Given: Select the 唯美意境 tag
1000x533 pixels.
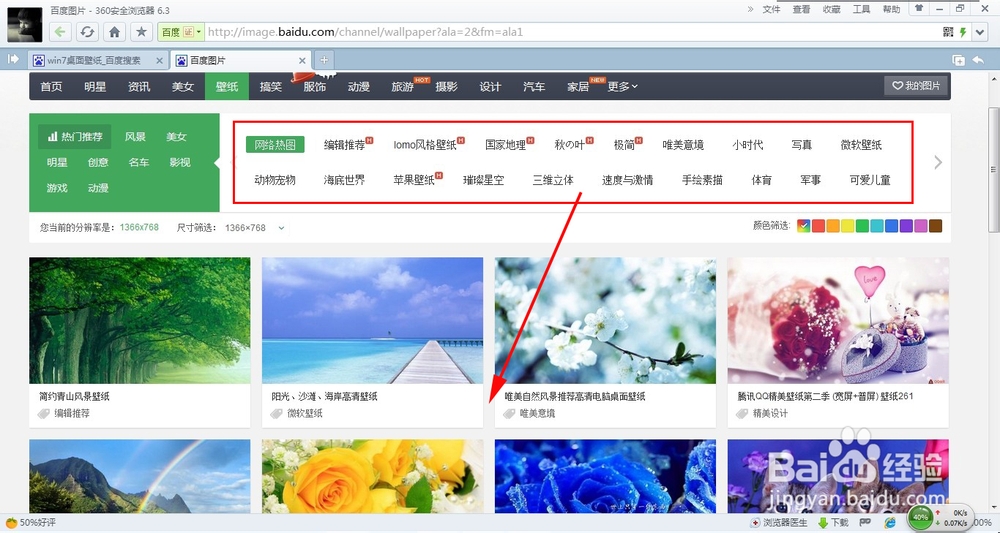Looking at the screenshot, I should click(683, 145).
